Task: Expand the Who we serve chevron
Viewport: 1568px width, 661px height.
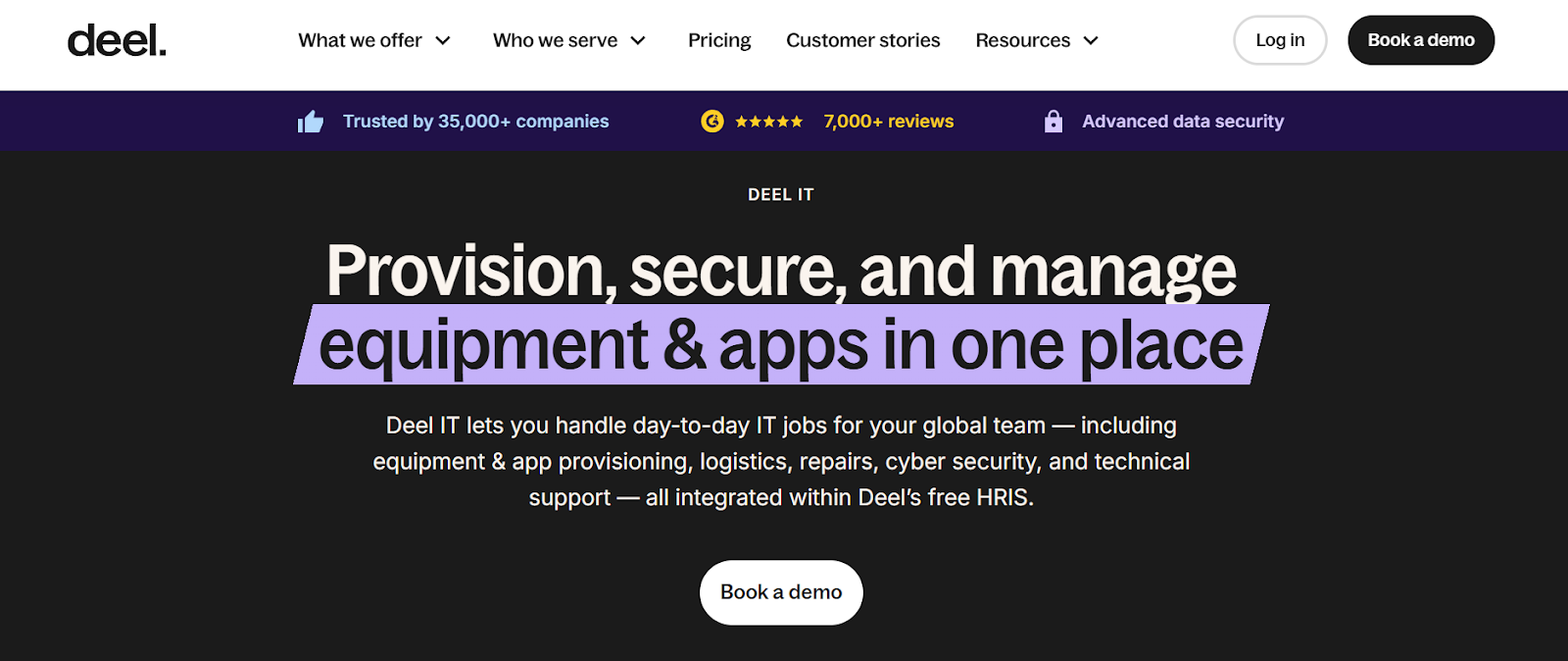Action: [x=638, y=41]
